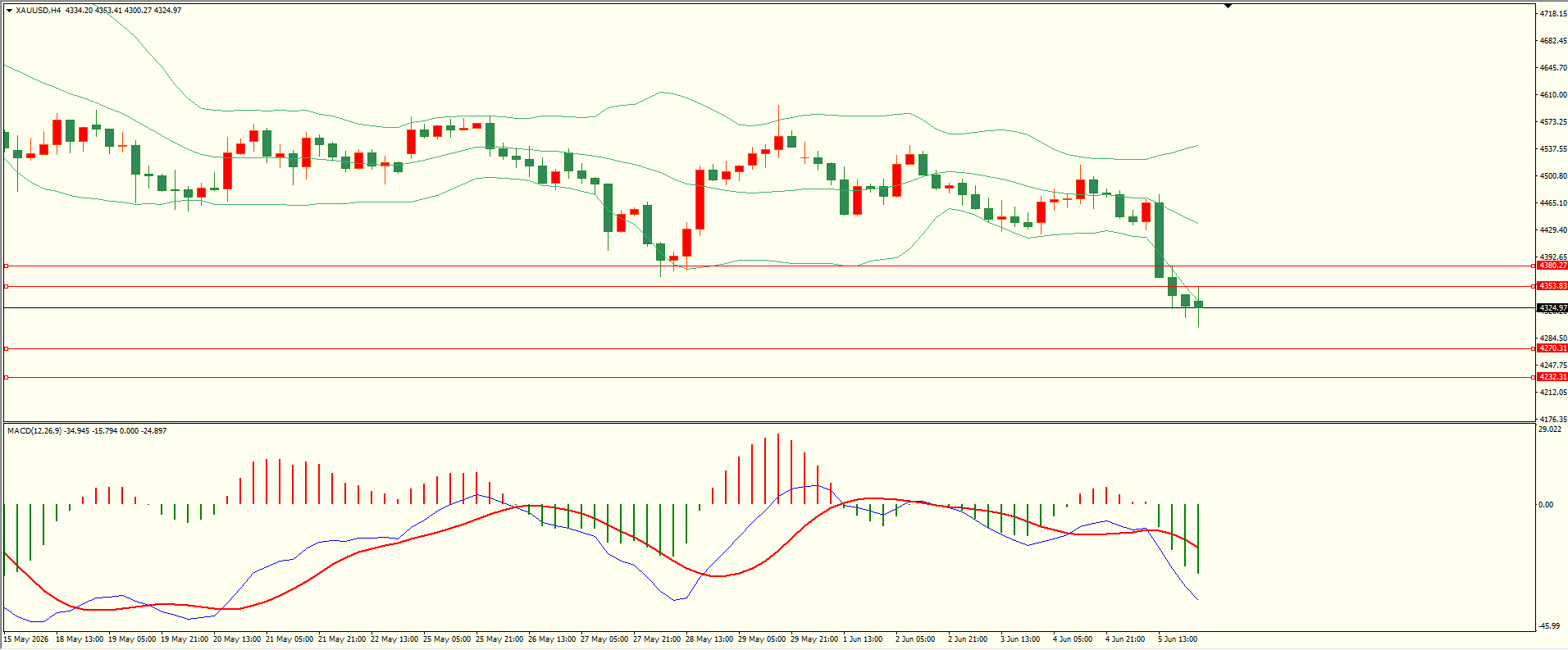
Task: Click the 4176.35 price scale value
Action: click(1553, 419)
